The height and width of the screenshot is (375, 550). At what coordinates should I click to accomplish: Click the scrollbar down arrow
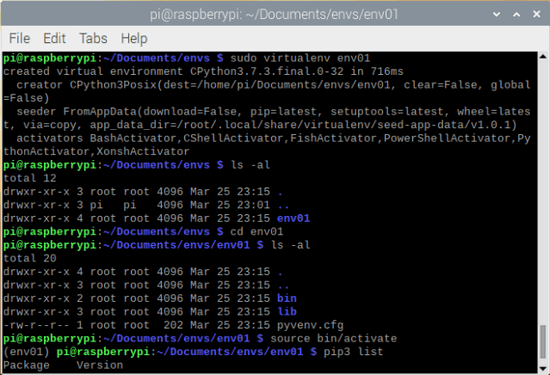543,368
